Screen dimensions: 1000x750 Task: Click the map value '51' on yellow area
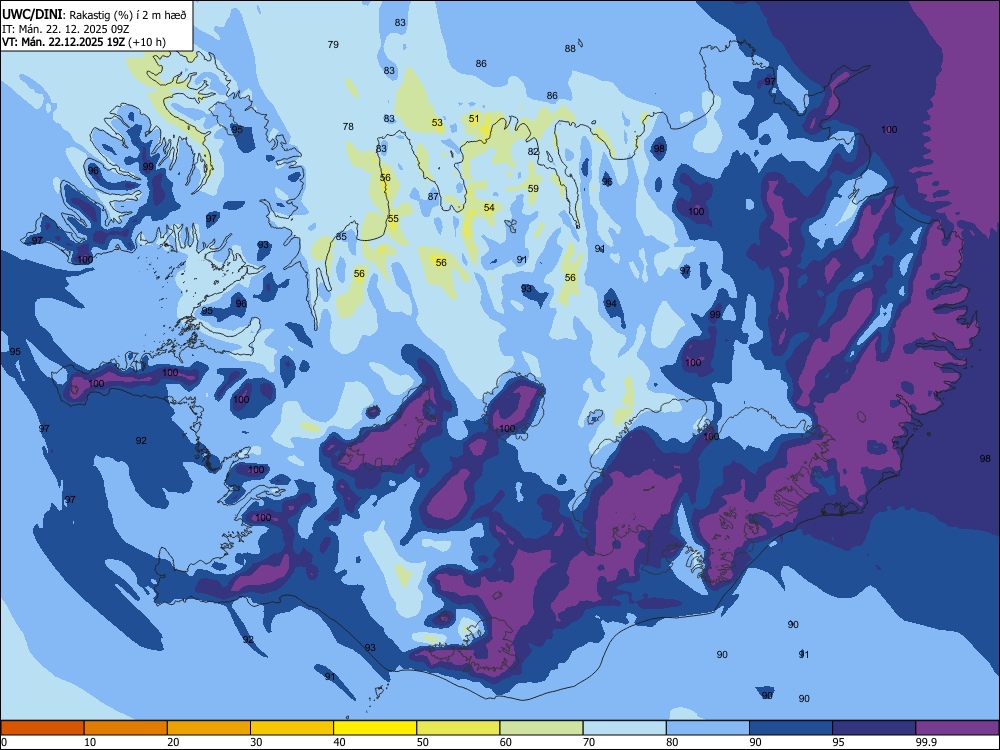tap(474, 119)
